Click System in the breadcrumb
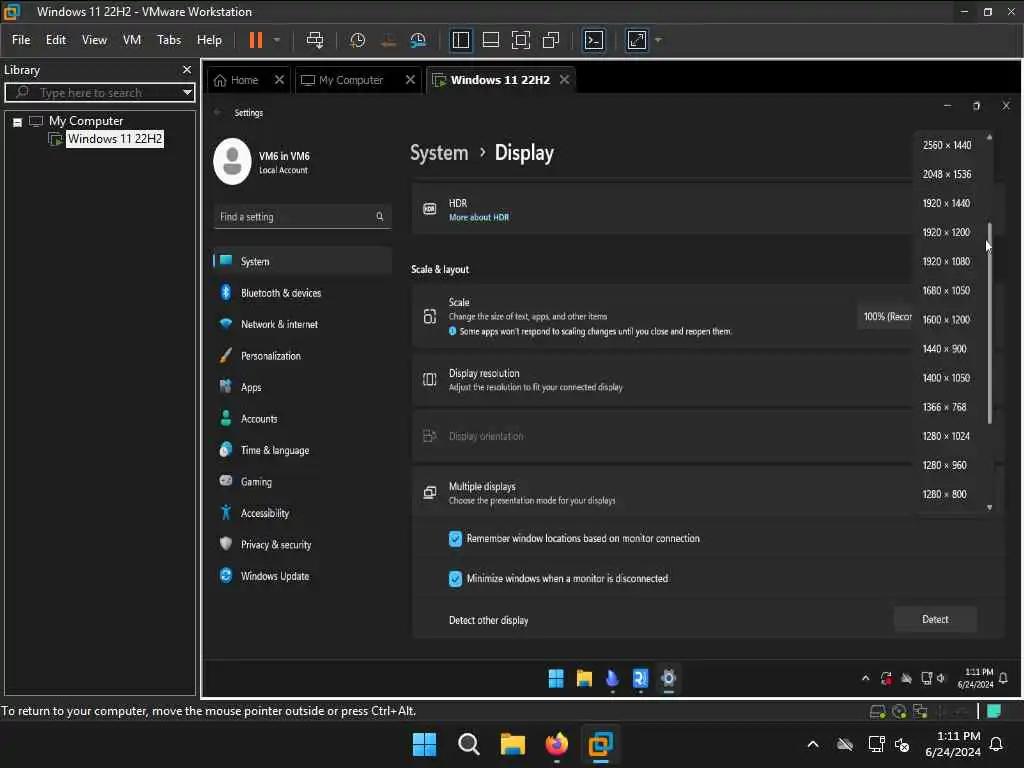This screenshot has width=1024, height=768. [x=439, y=153]
